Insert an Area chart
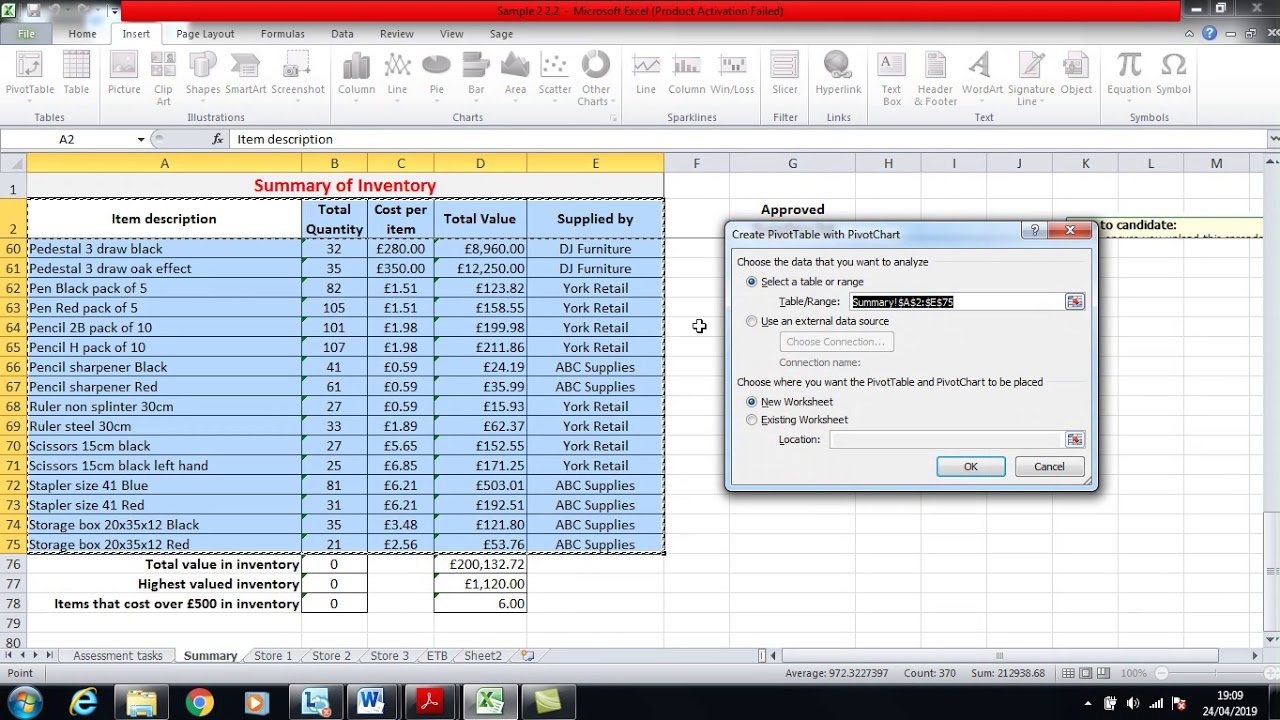The height and width of the screenshot is (720, 1280). tap(515, 78)
